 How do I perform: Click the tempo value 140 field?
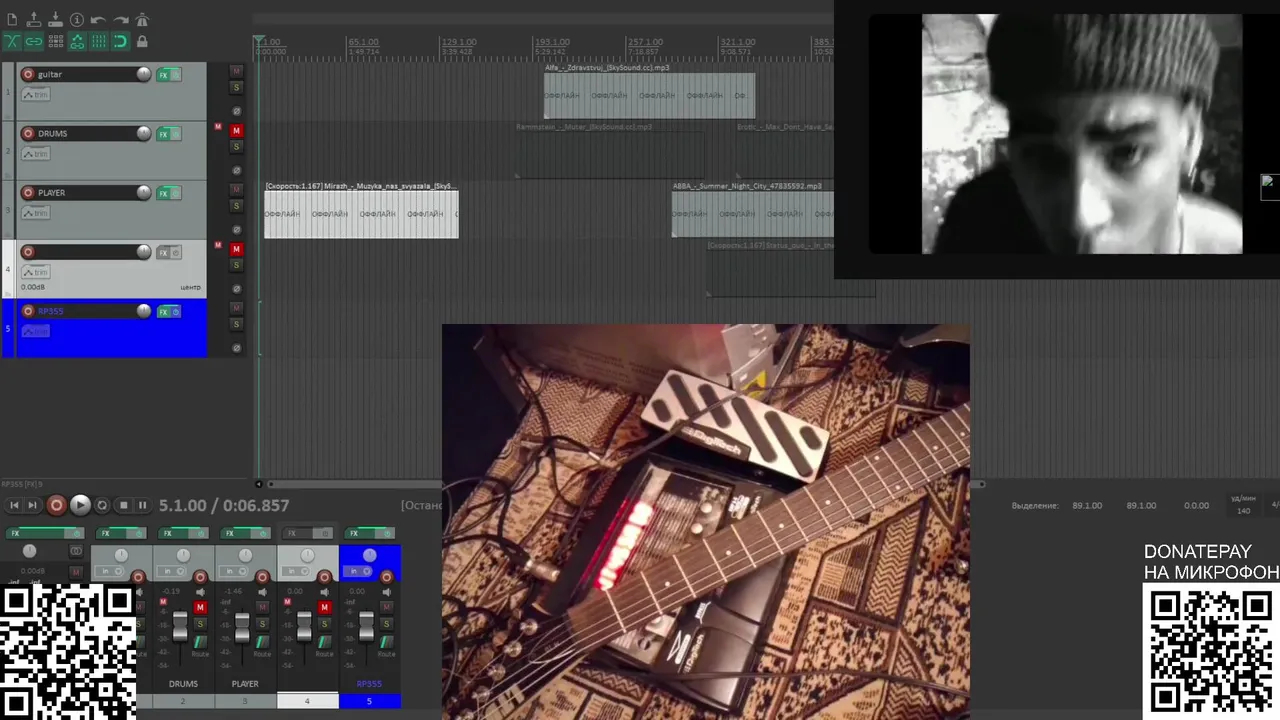tap(1243, 511)
